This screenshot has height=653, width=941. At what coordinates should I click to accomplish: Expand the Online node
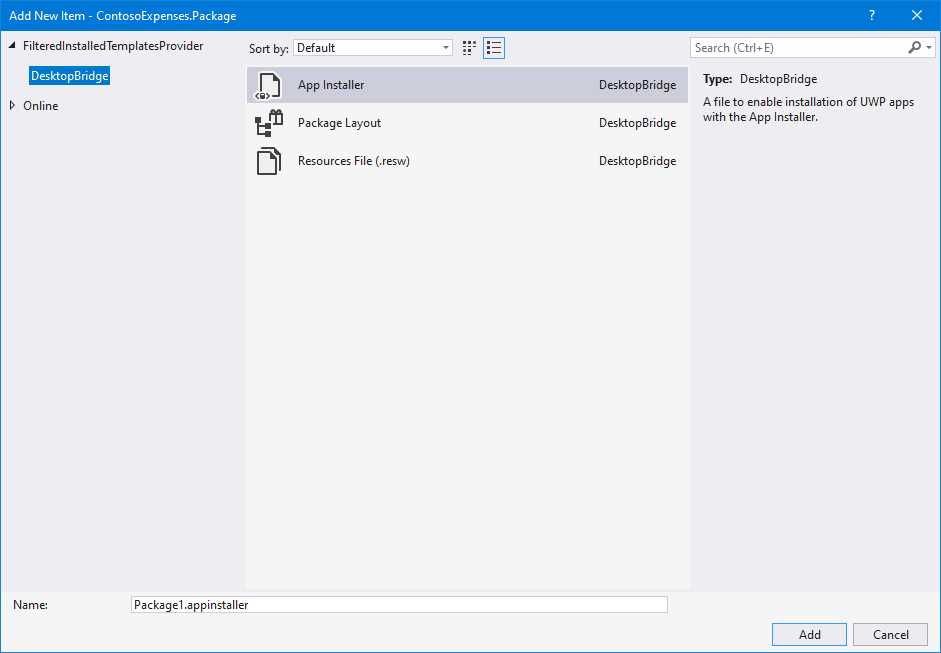click(10, 105)
